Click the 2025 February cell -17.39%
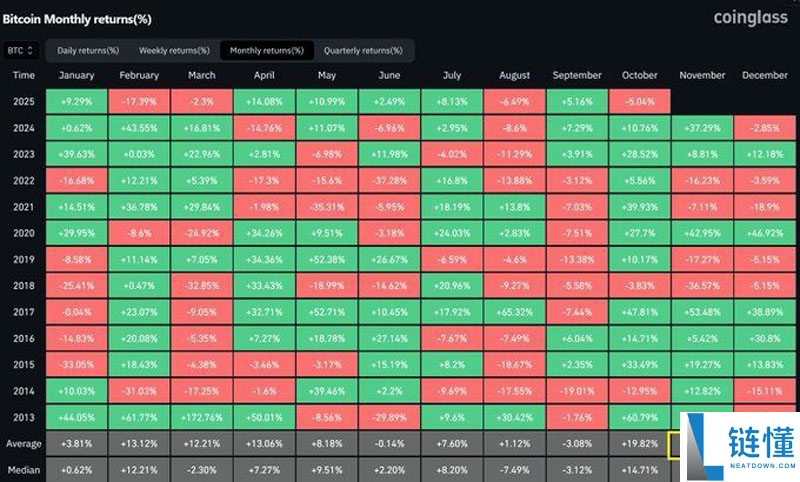The image size is (800, 482). [139, 102]
